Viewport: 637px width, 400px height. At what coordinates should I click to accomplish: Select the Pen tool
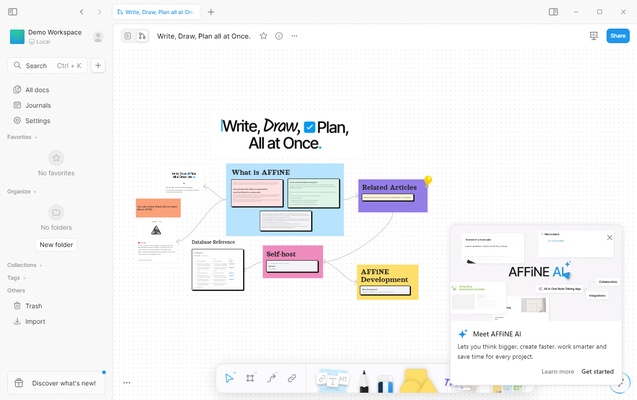pos(363,382)
